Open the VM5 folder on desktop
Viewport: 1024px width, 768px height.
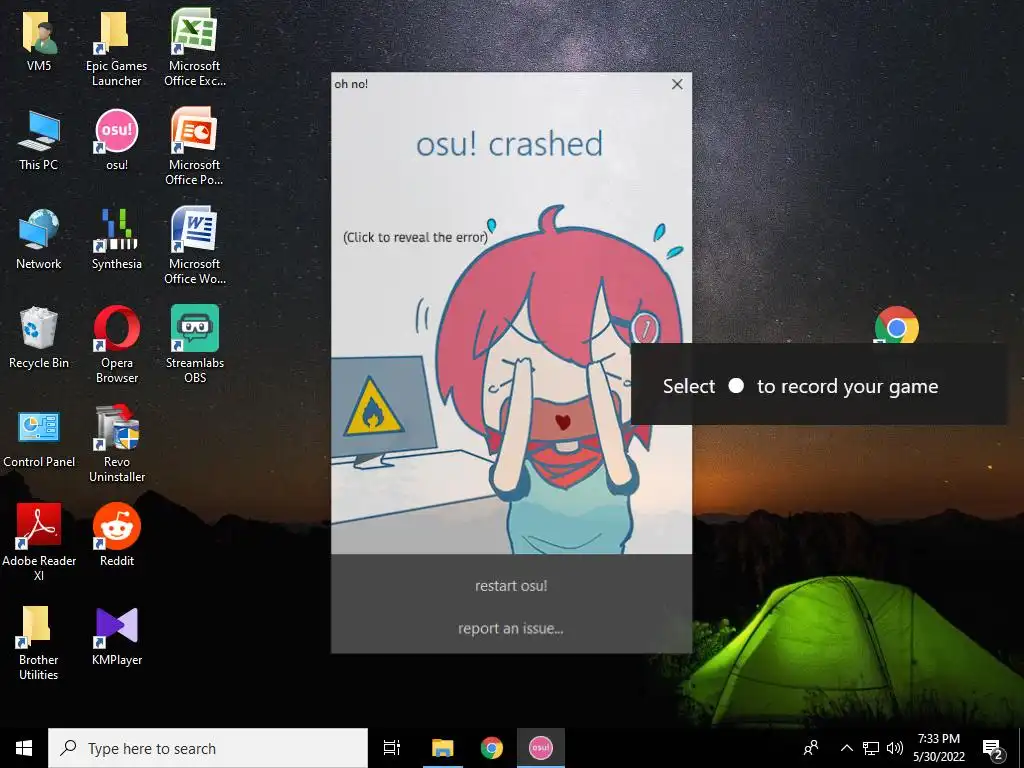(39, 40)
